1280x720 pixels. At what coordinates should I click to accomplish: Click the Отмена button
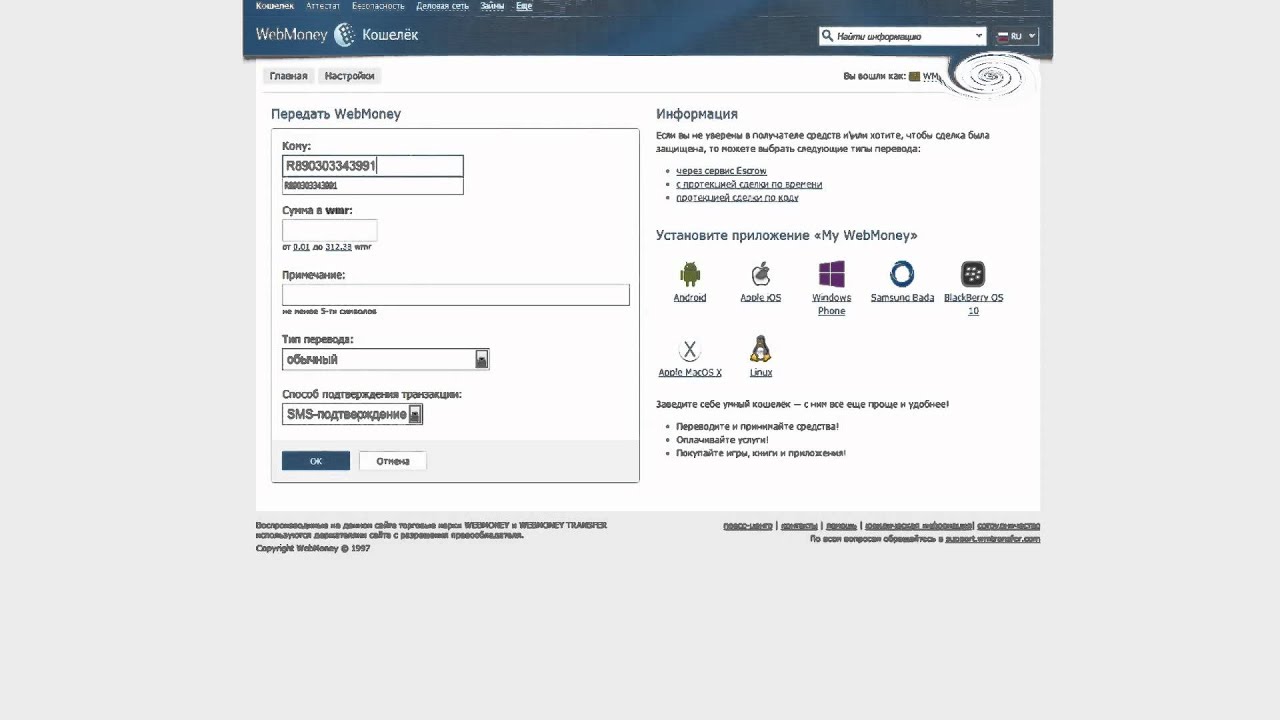click(392, 461)
